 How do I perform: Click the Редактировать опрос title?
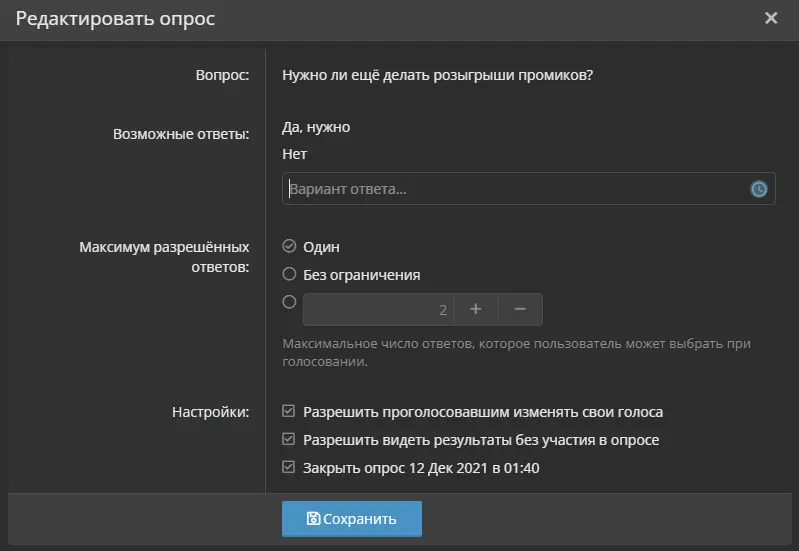[115, 18]
